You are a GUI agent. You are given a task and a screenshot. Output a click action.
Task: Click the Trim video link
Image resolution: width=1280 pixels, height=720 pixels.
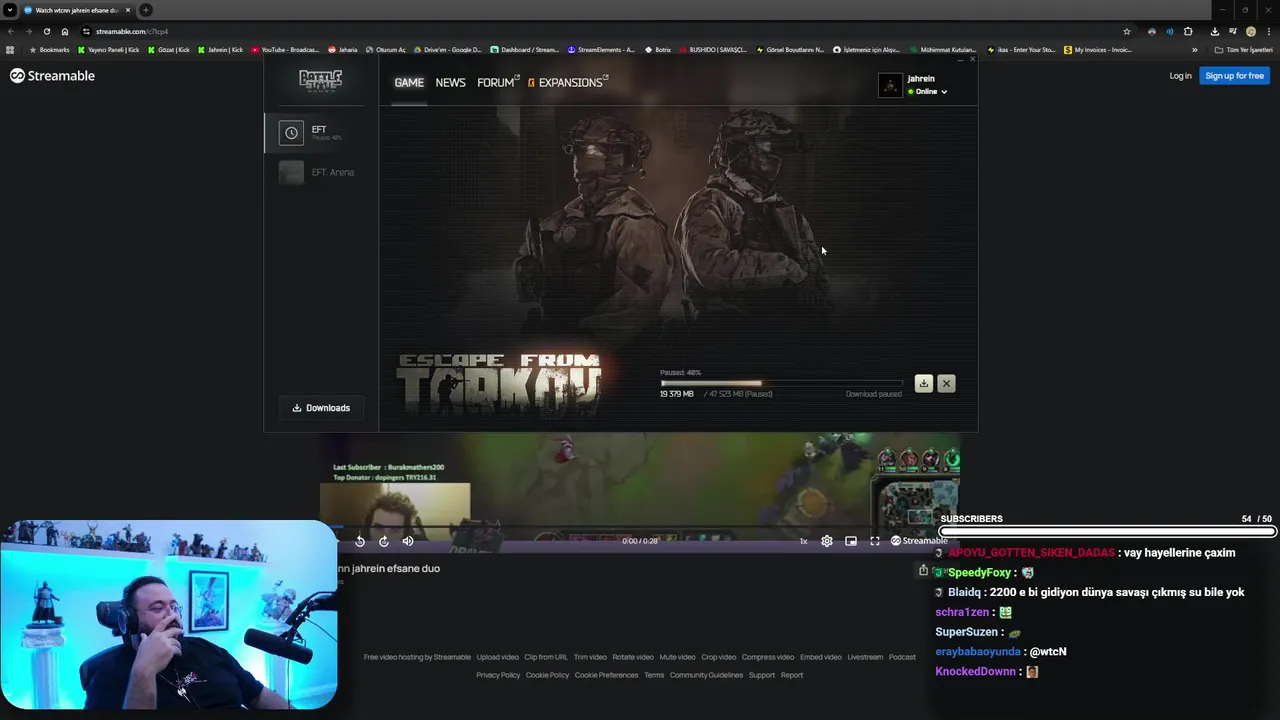click(590, 657)
